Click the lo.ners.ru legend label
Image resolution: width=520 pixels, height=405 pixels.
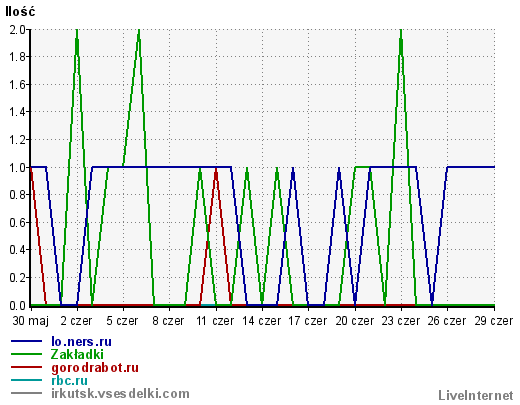[81, 341]
